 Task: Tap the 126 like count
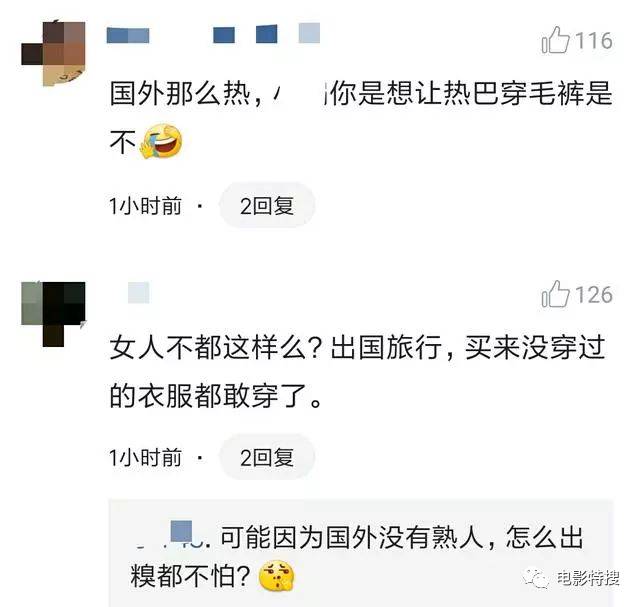point(593,295)
